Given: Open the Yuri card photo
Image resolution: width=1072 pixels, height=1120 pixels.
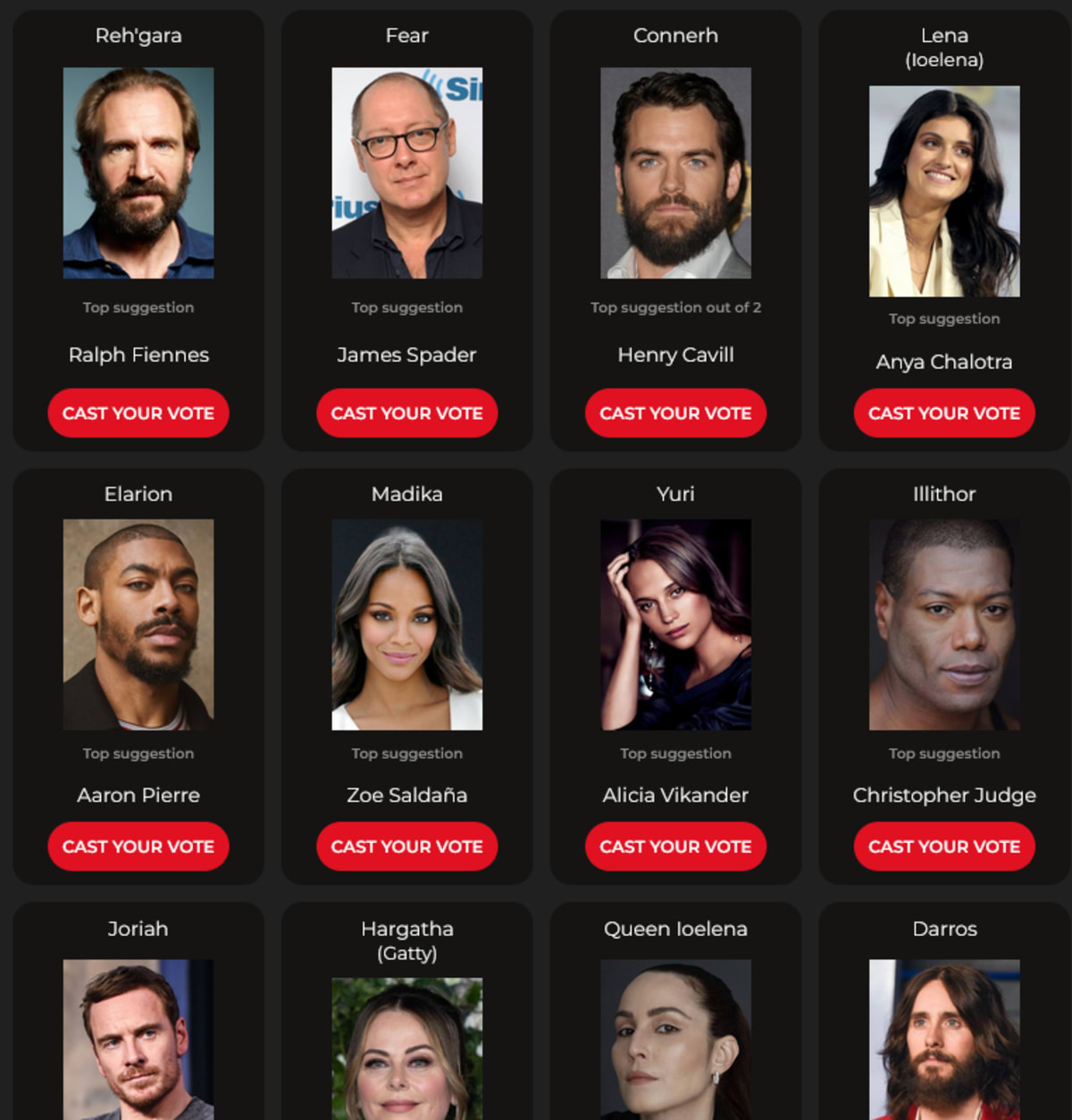Looking at the screenshot, I should (x=675, y=625).
